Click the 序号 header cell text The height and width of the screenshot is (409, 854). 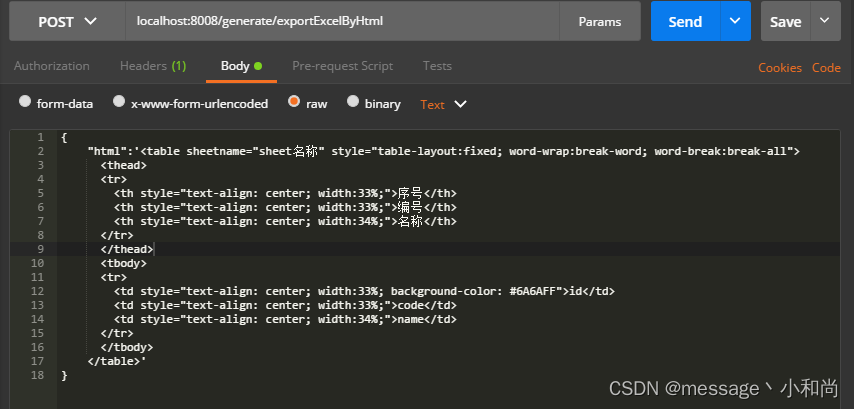pos(411,193)
